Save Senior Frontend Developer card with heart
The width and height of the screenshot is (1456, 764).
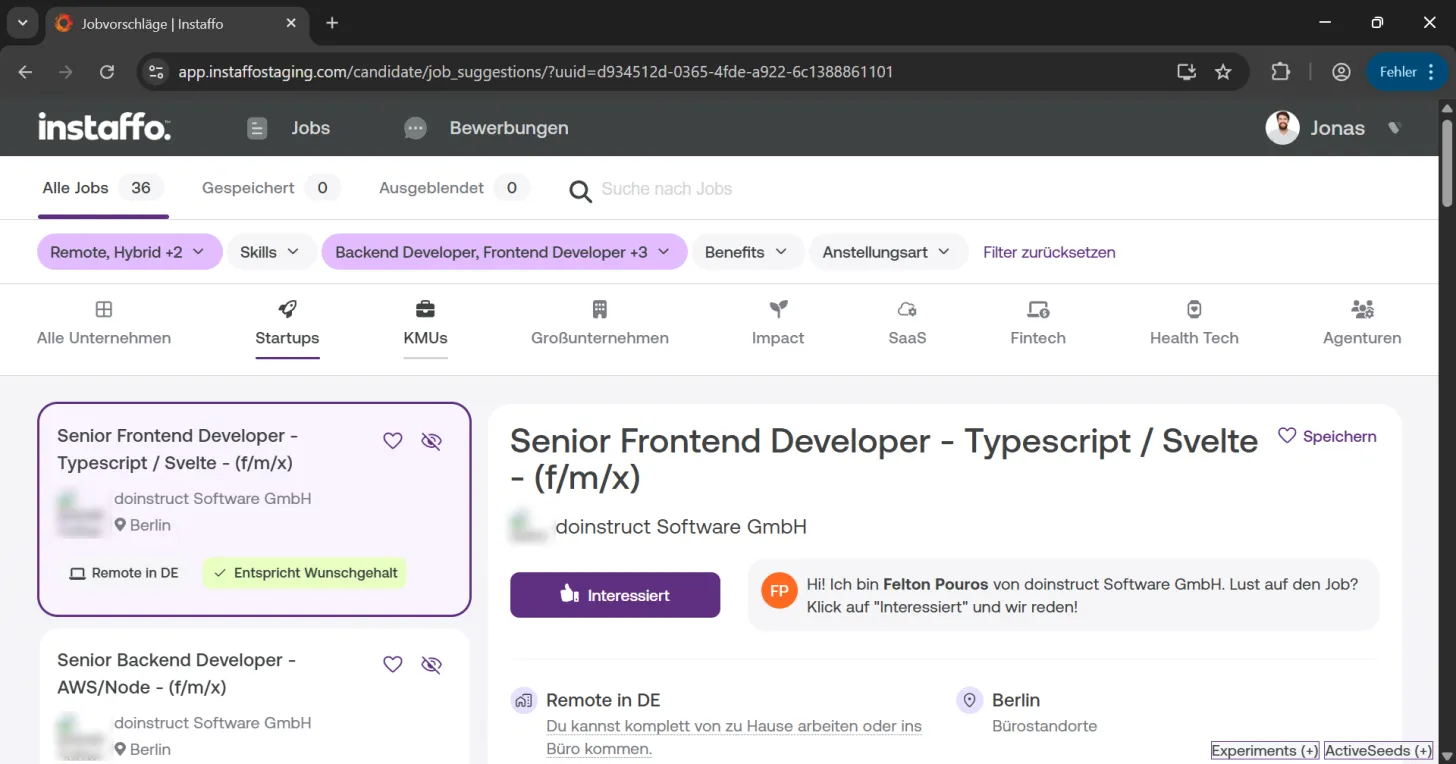(x=393, y=441)
